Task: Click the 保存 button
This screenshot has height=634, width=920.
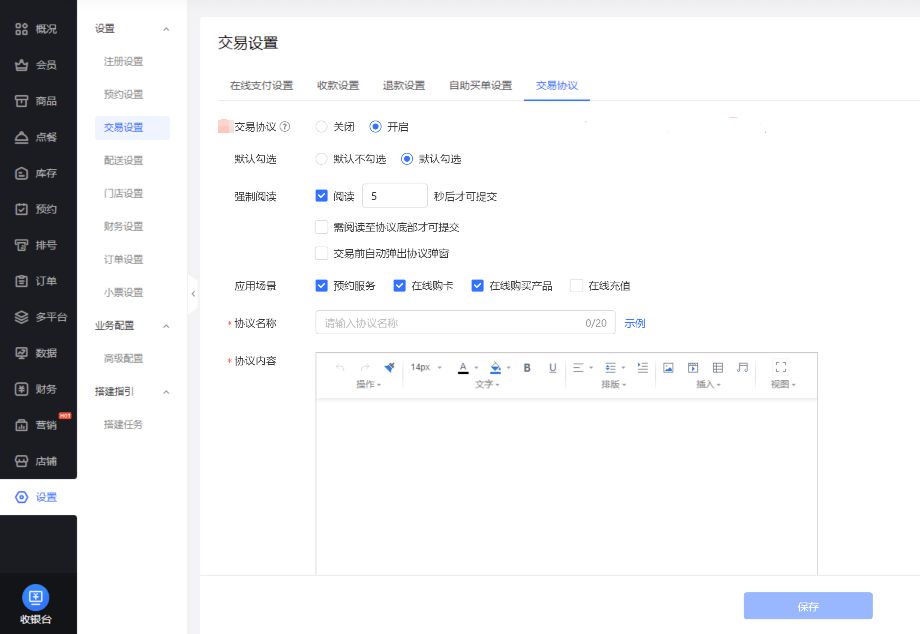Action: pos(808,606)
